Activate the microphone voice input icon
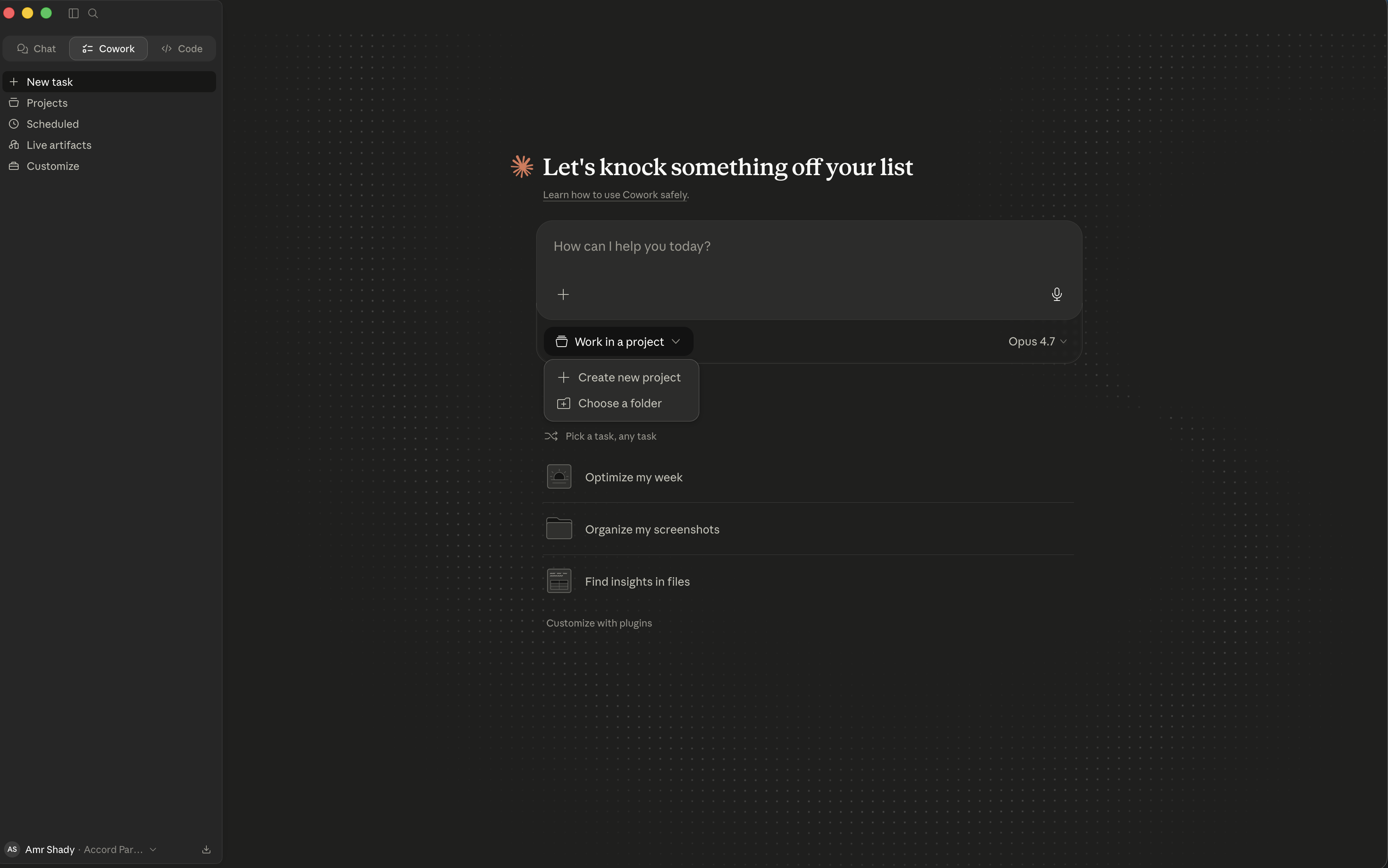 click(x=1057, y=294)
